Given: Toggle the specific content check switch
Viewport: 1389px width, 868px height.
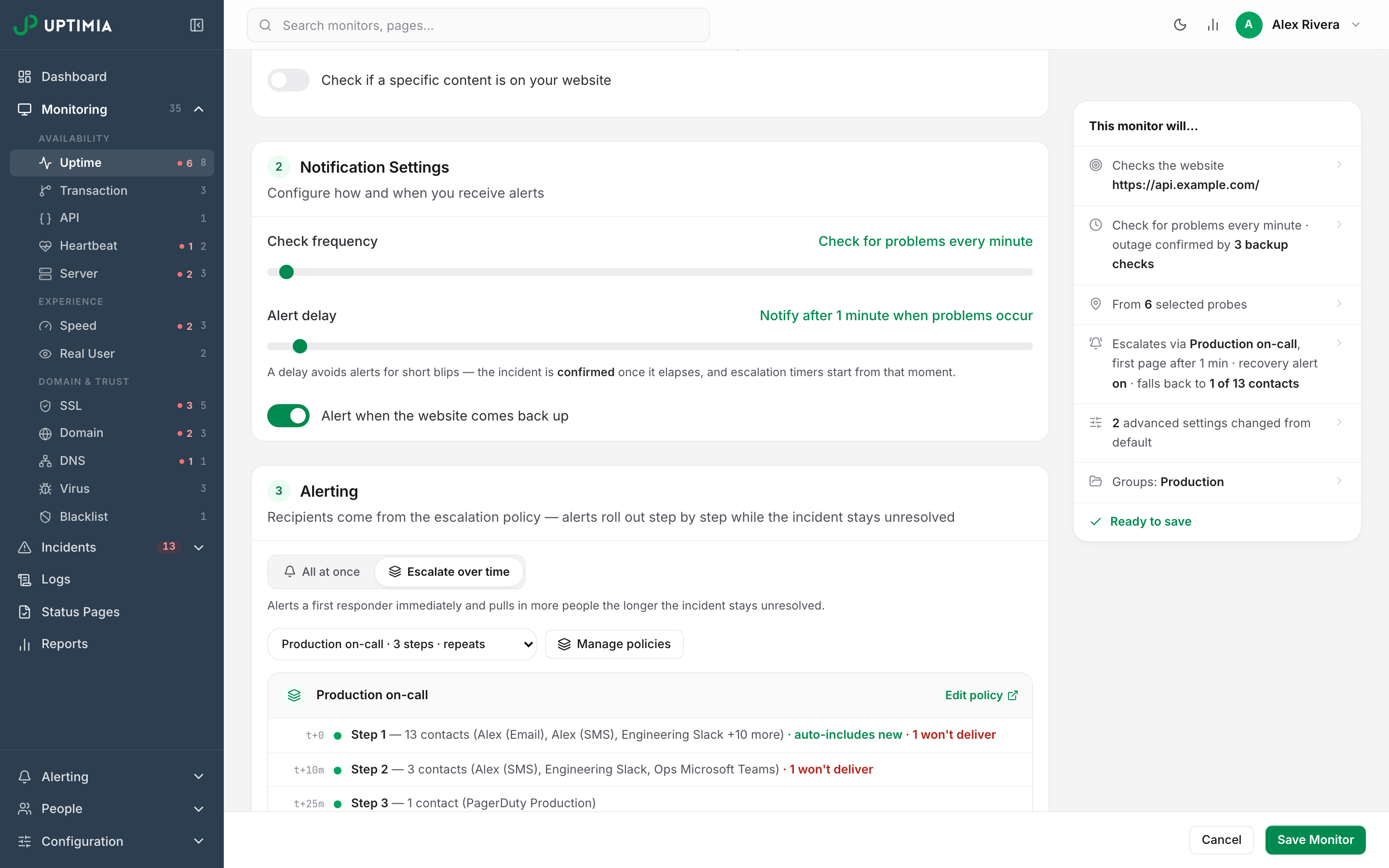Looking at the screenshot, I should (x=288, y=80).
